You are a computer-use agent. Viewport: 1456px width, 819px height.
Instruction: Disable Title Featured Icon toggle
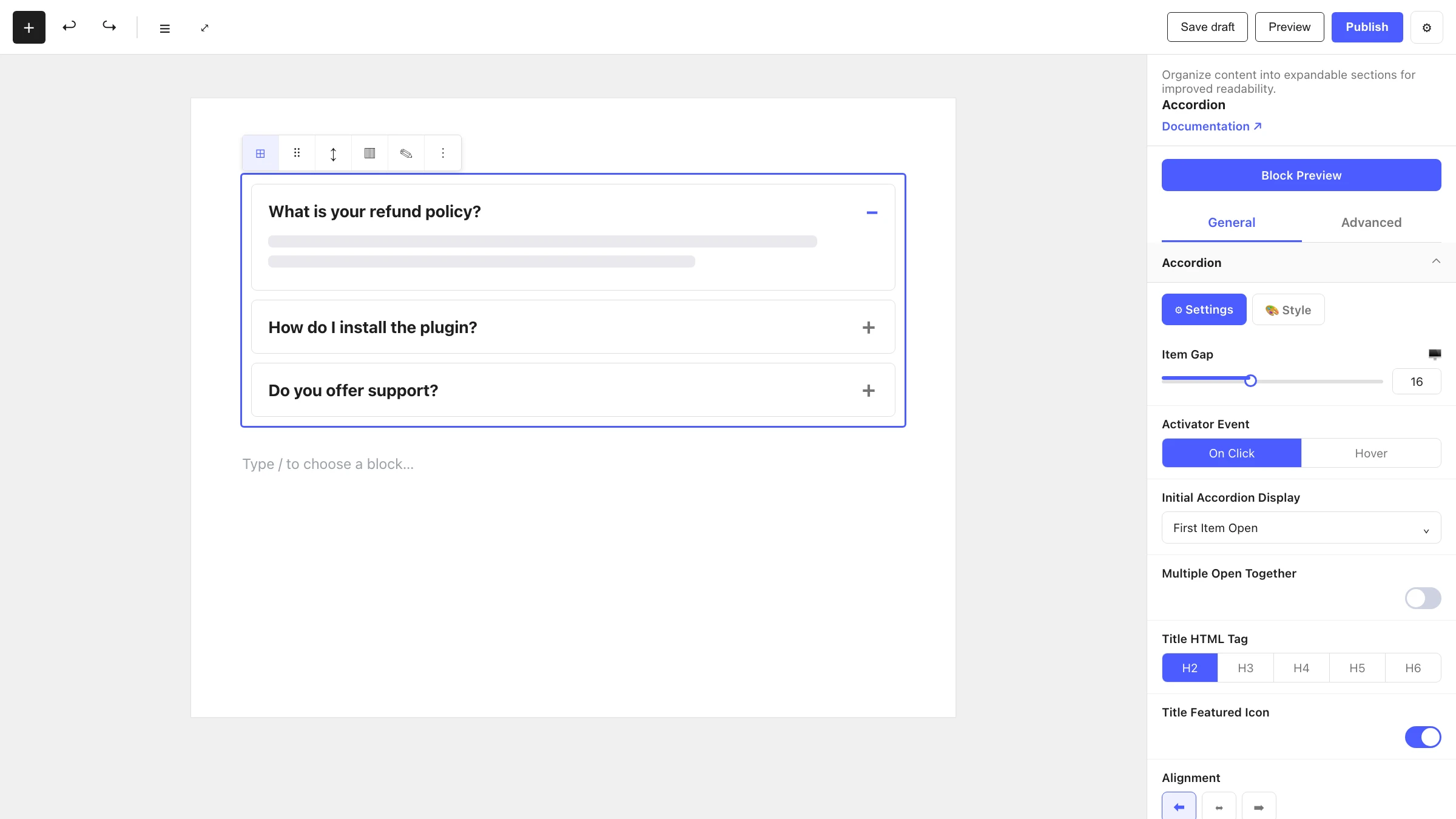point(1423,737)
